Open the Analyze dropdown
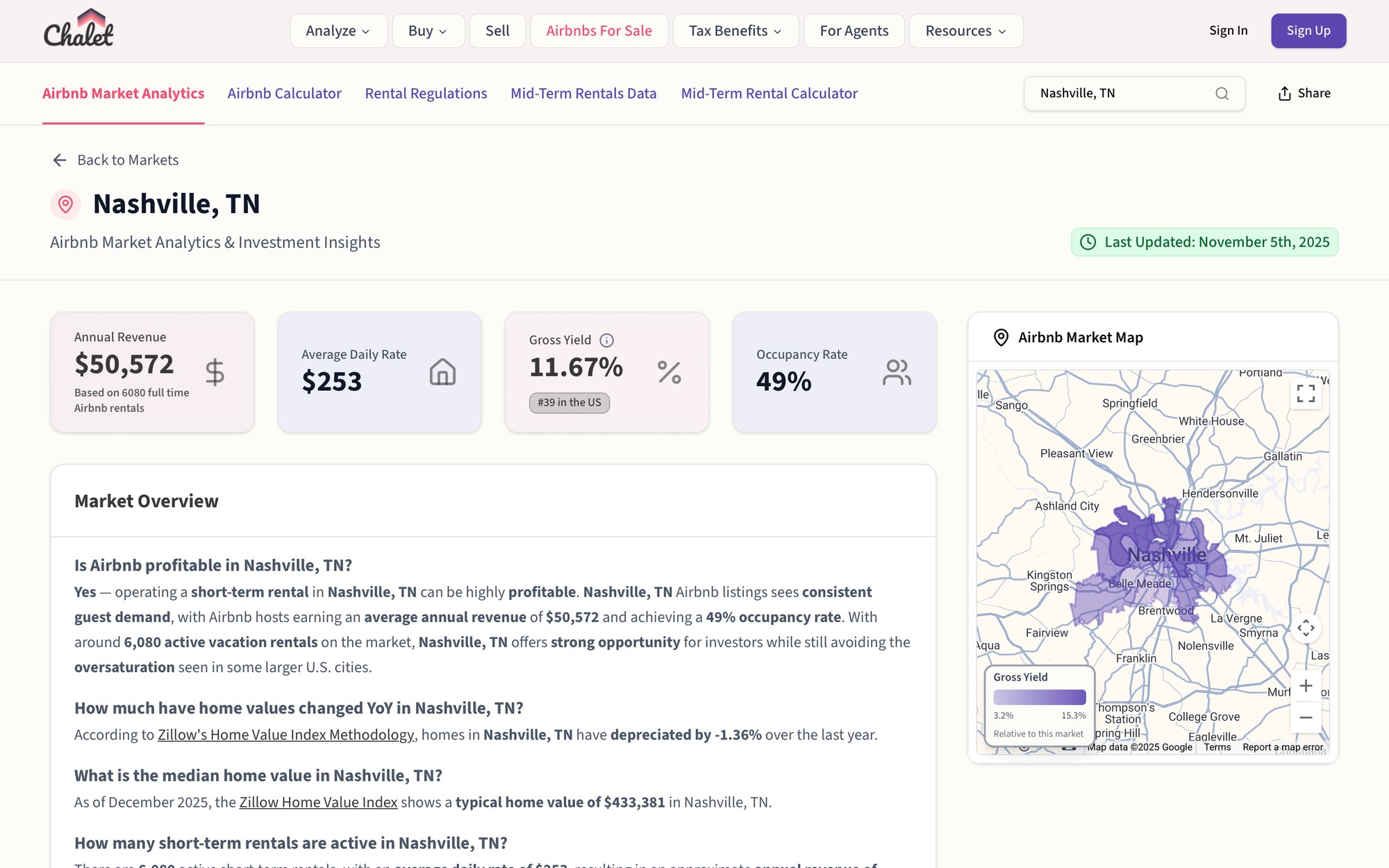 (x=338, y=31)
